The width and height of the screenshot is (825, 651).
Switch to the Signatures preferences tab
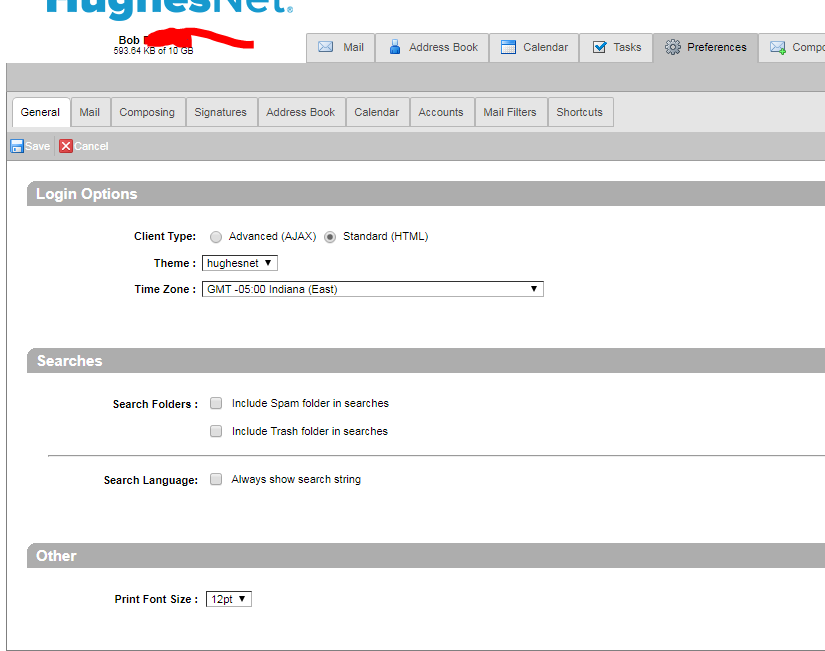220,112
